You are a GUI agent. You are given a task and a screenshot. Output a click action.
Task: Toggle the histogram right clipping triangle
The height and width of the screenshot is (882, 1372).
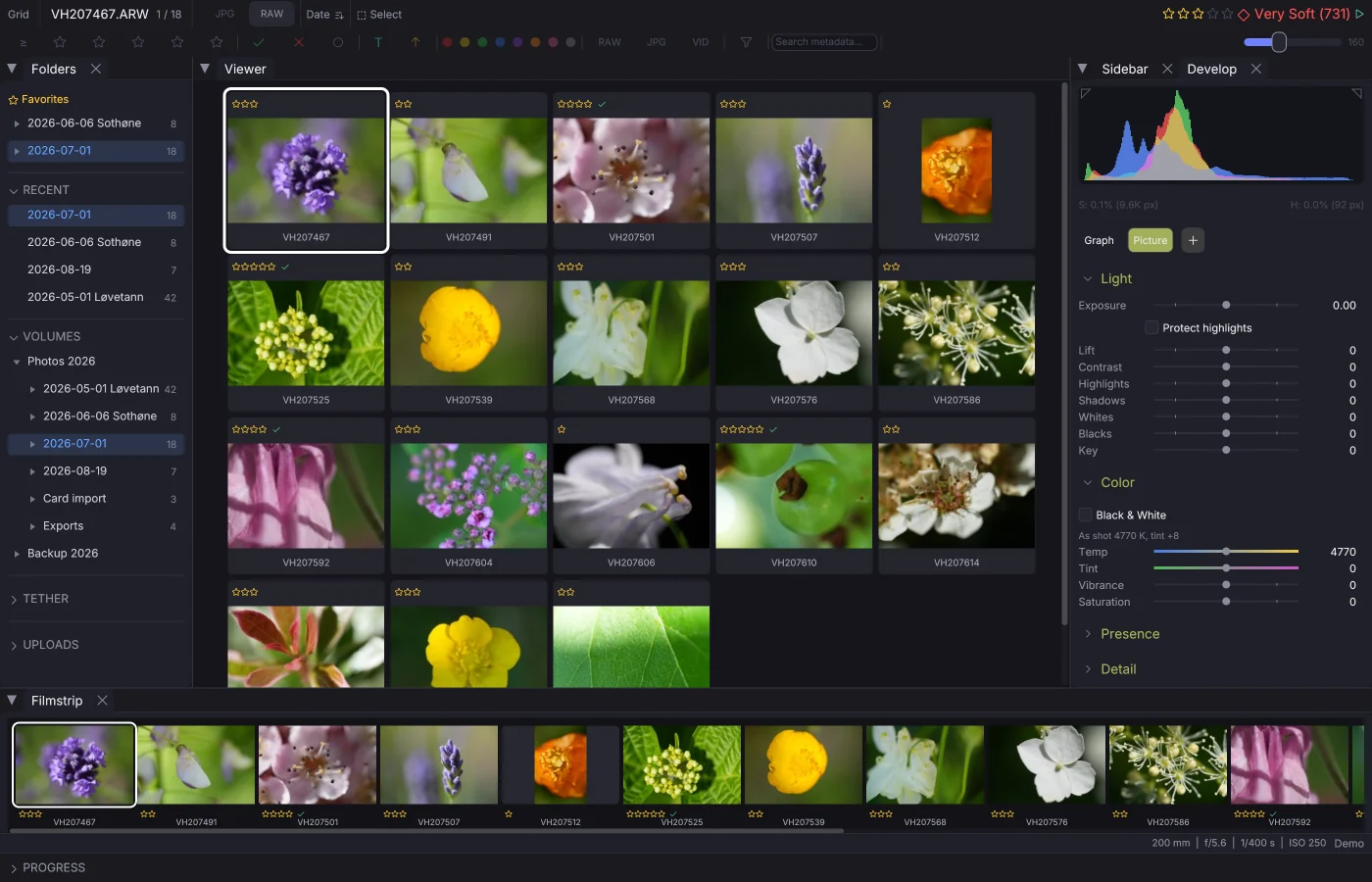point(1357,93)
